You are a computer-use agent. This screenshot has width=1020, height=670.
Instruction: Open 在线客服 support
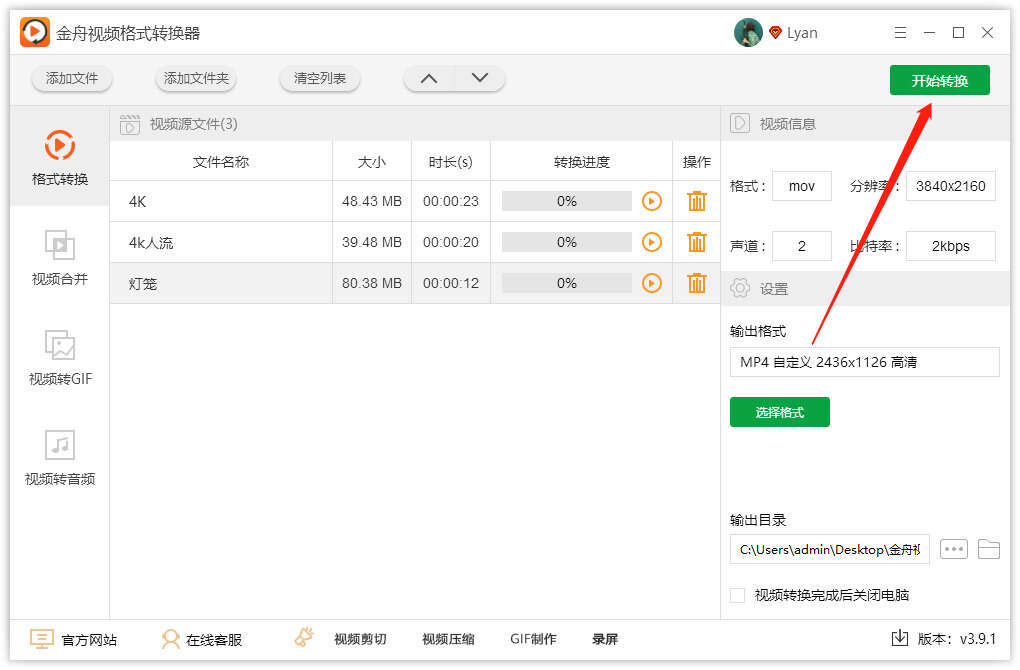[214, 639]
